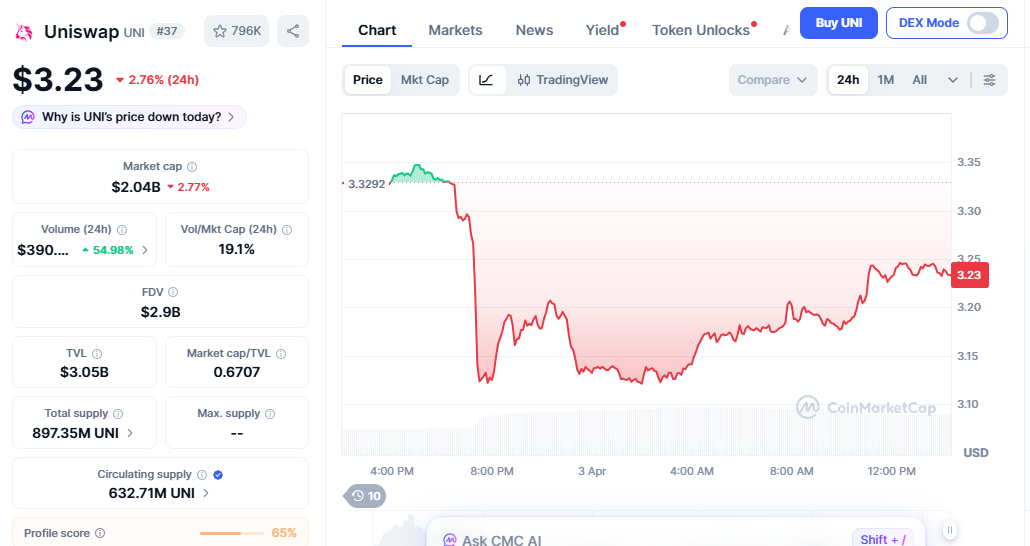Click the #37 rank badge

[167, 31]
